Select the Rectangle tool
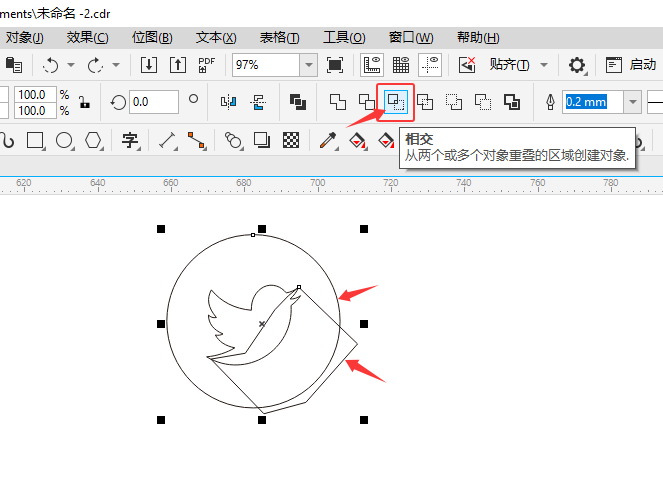Viewport: 663px width, 501px height. tap(35, 140)
